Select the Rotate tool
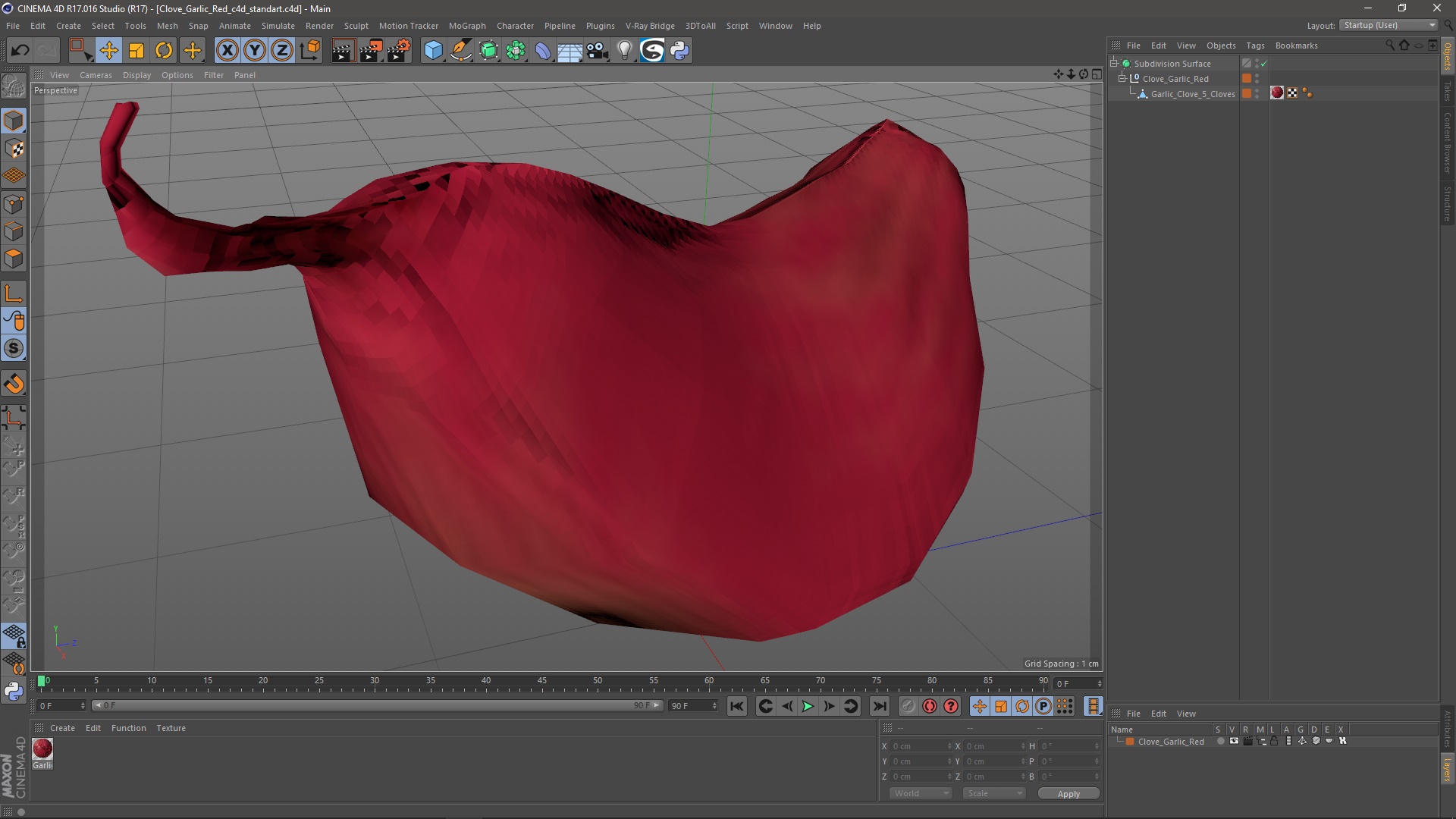This screenshot has width=1456, height=819. tap(164, 51)
